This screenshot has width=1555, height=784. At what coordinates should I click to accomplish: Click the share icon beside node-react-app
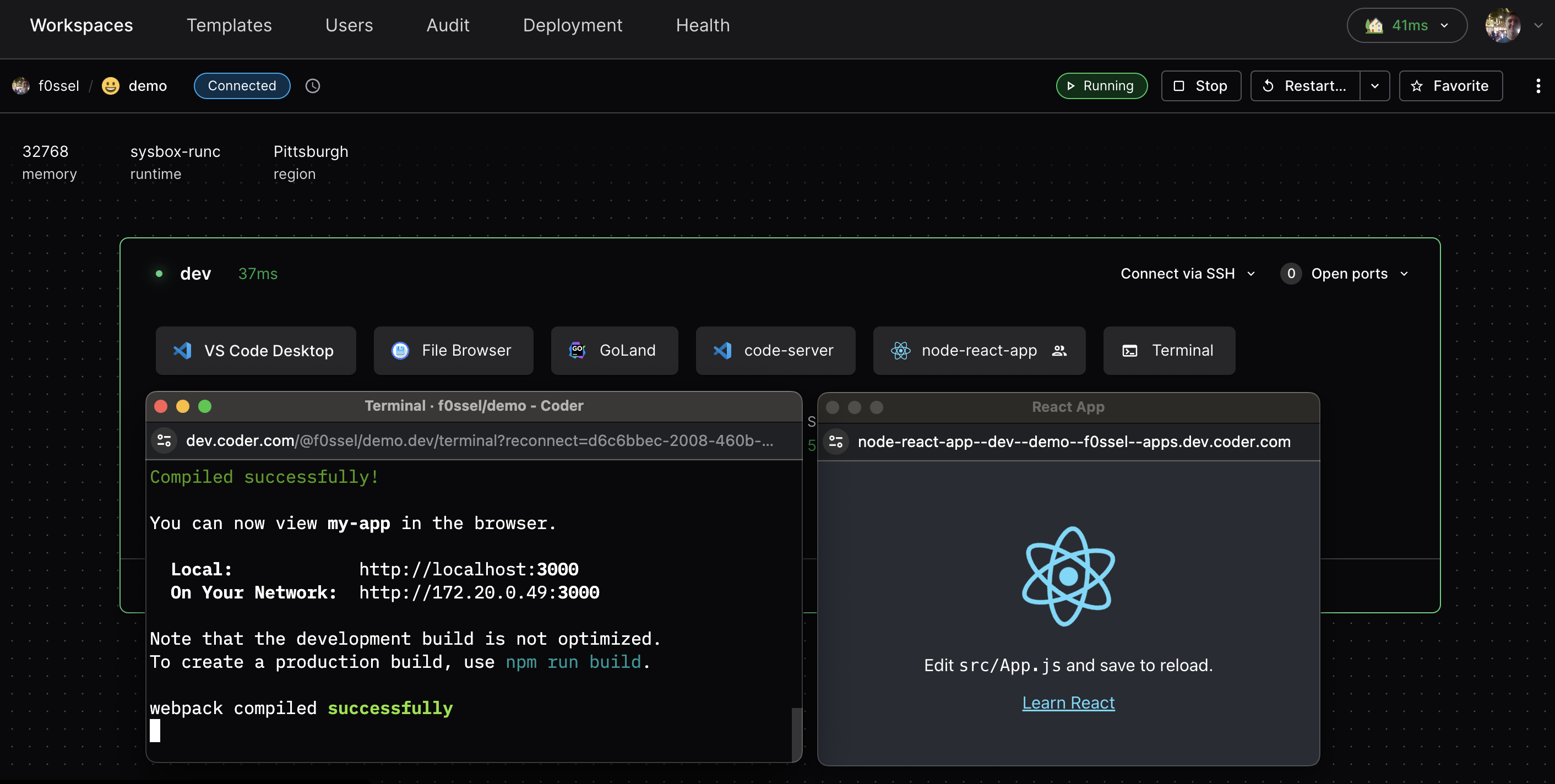tap(1061, 350)
